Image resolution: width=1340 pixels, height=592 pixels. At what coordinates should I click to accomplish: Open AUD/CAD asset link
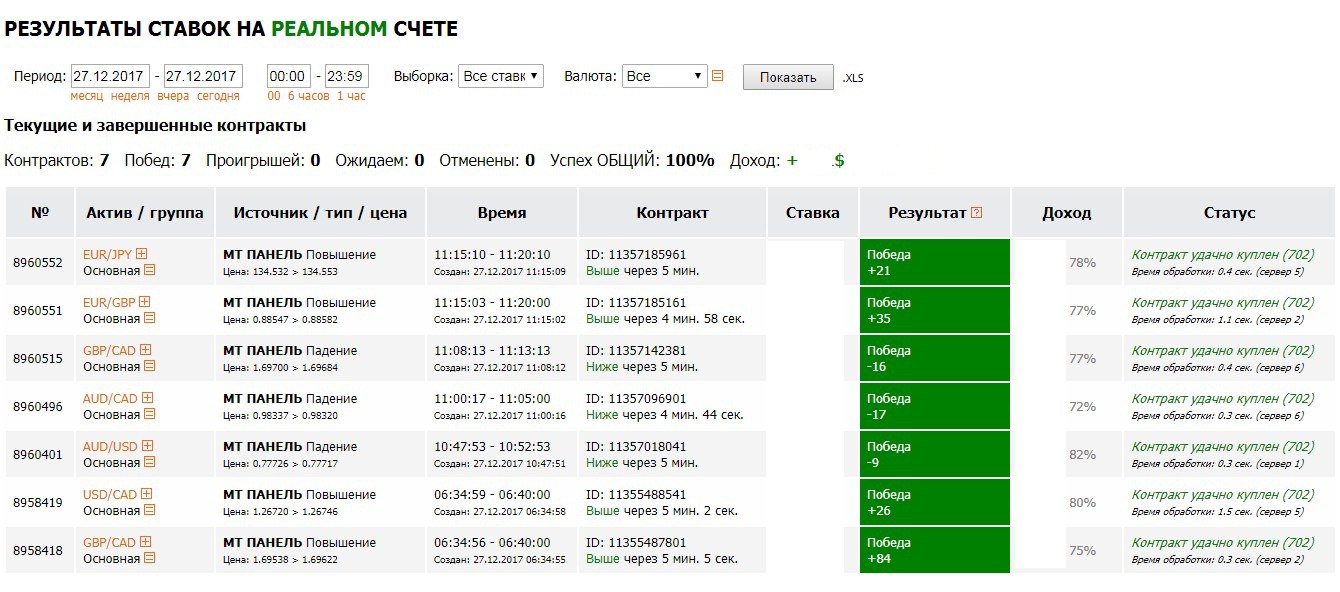[x=111, y=399]
